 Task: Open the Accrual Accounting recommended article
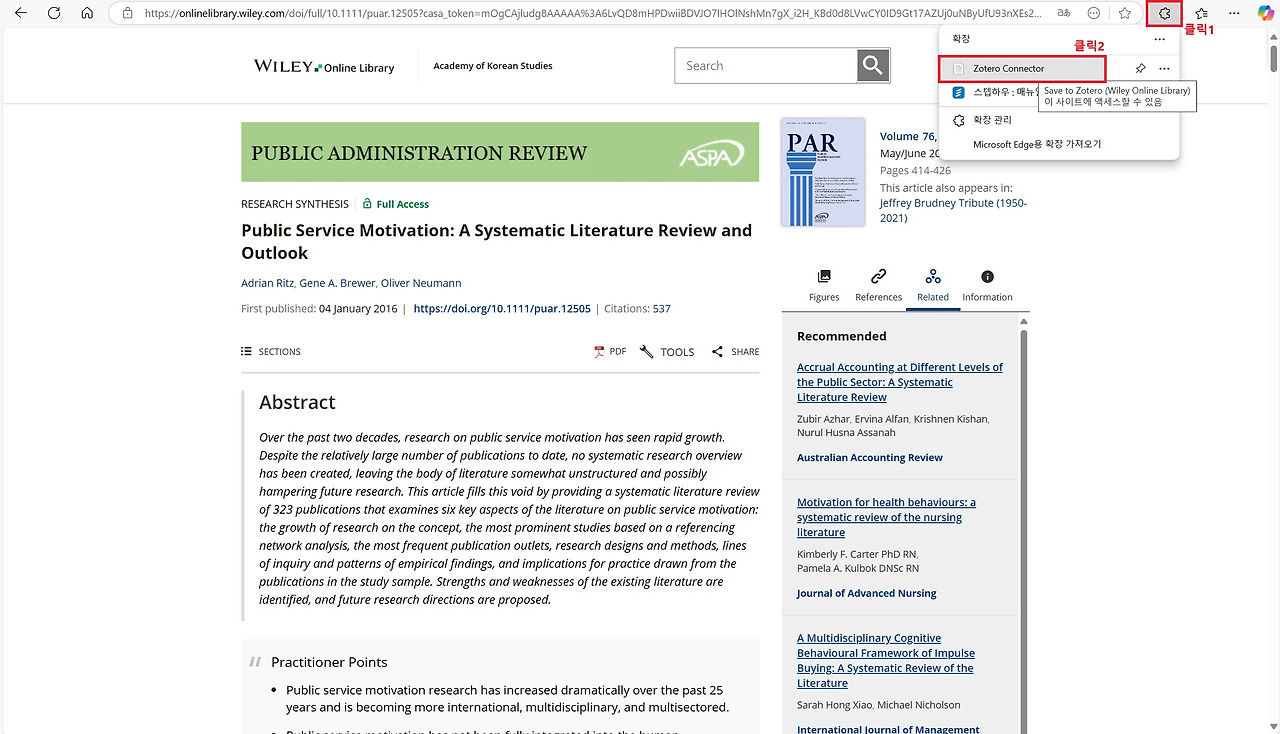900,382
